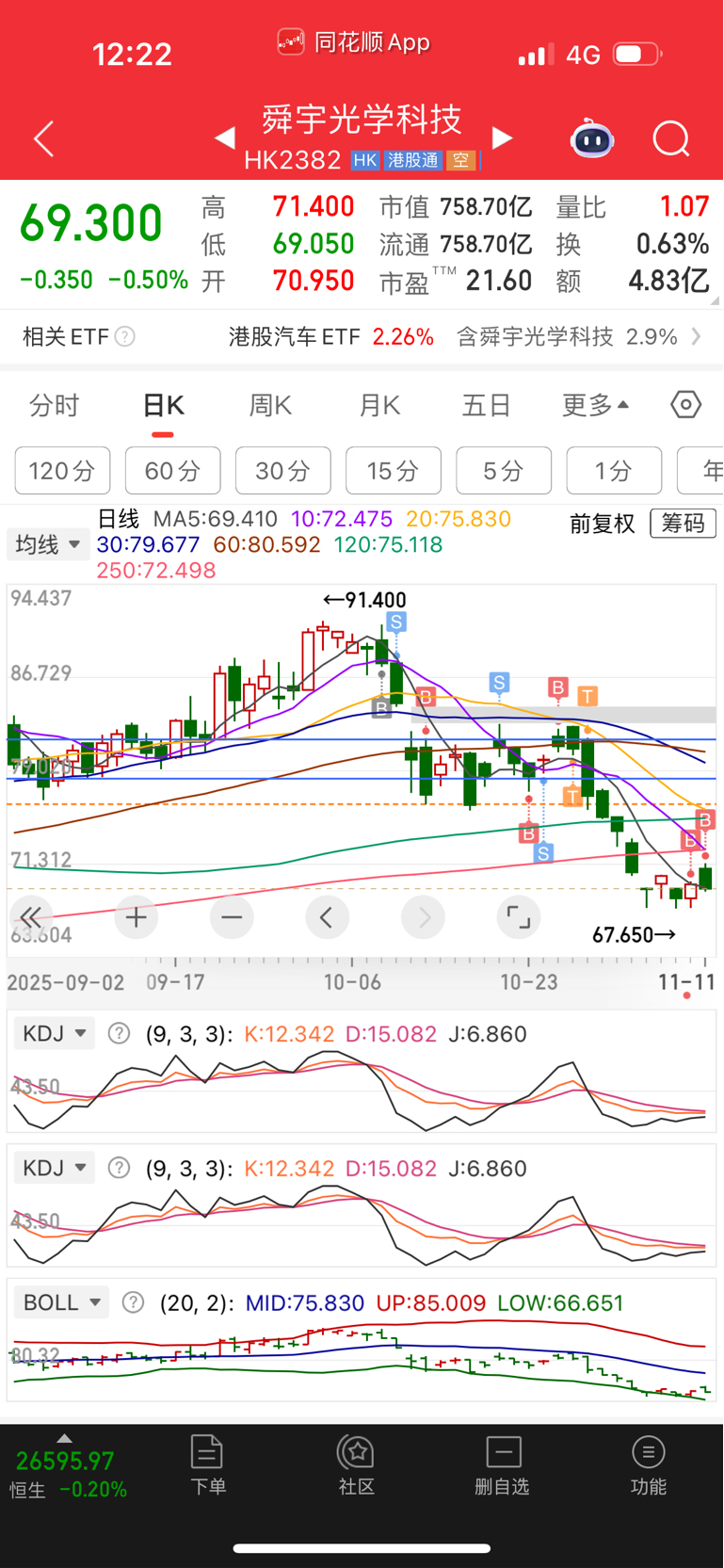
Task: Open the robot AI assistant
Action: point(592,138)
